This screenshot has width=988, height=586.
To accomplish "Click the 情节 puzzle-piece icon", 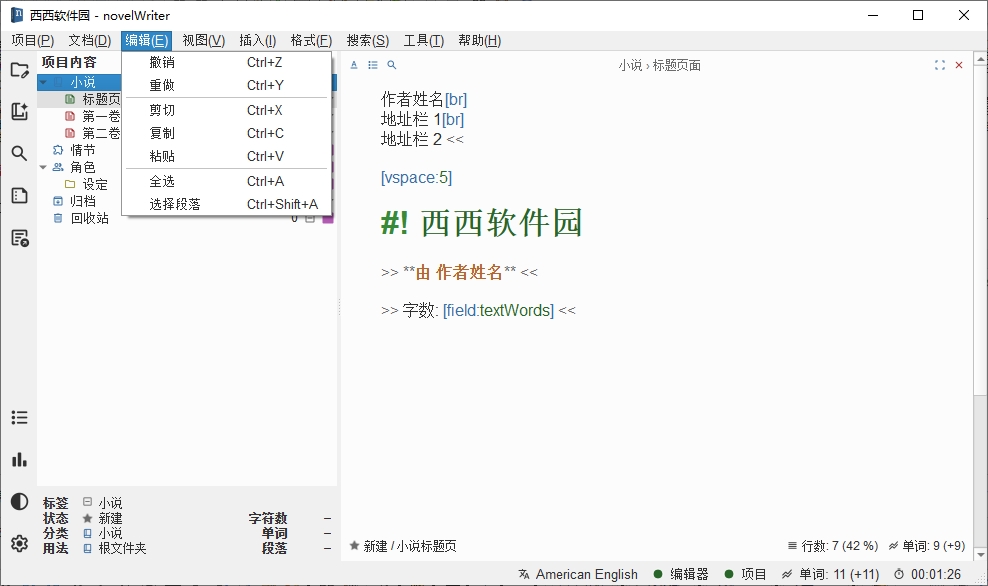I will [58, 150].
